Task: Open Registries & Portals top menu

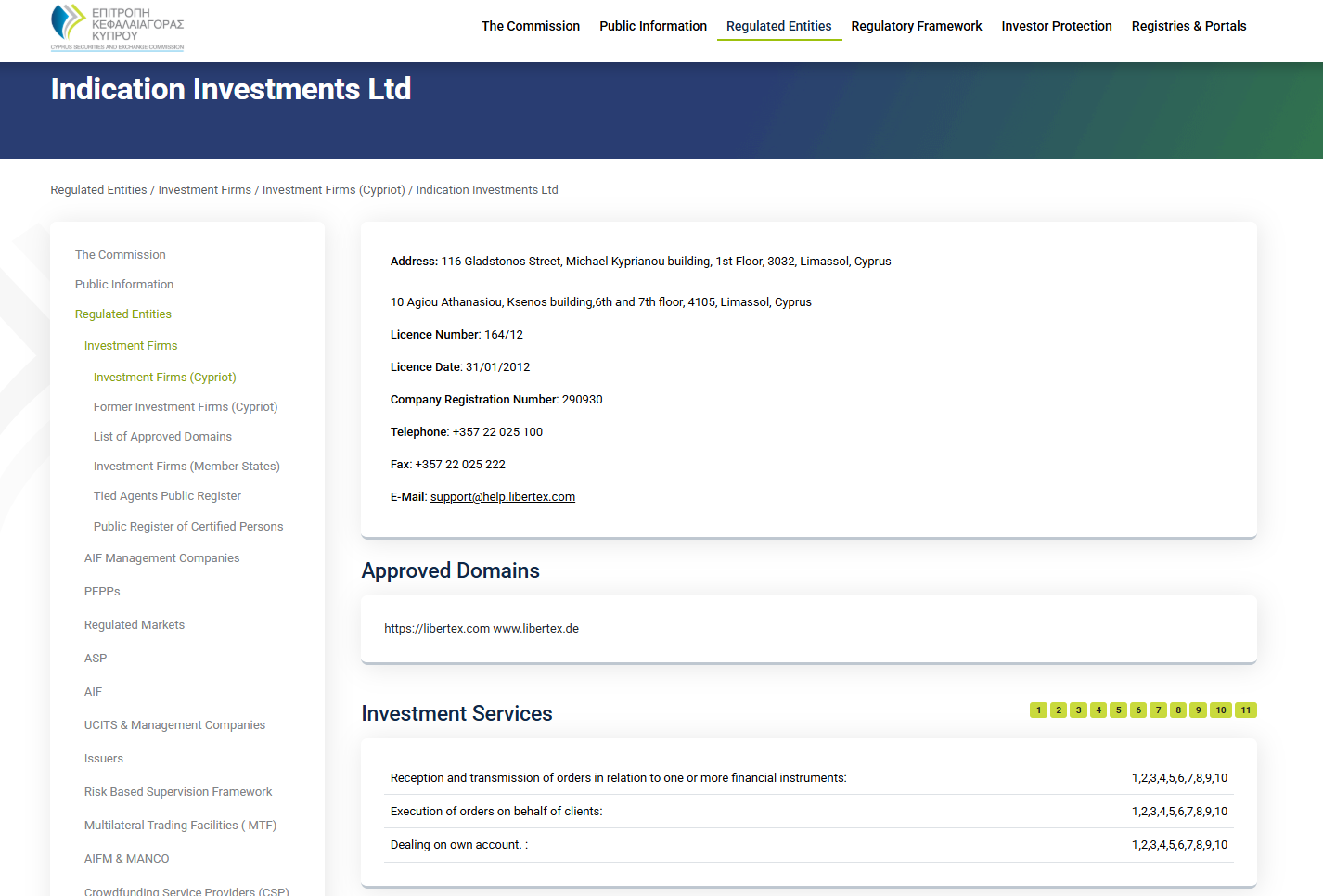Action: coord(1189,26)
